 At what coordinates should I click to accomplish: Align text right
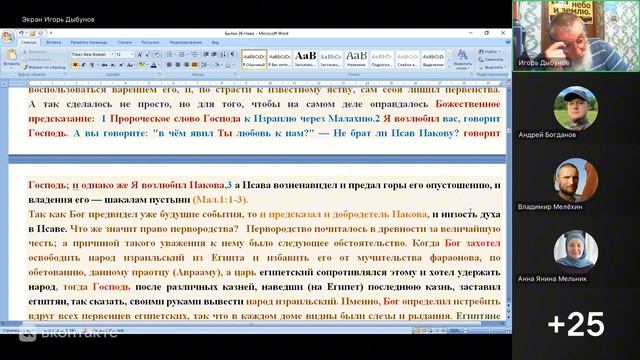[x=186, y=65]
